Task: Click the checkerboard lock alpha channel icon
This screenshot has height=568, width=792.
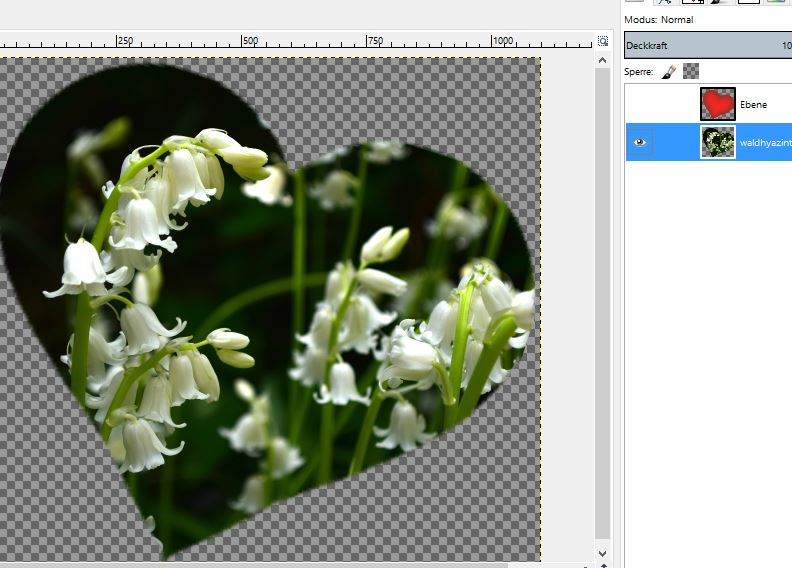Action: pos(691,72)
